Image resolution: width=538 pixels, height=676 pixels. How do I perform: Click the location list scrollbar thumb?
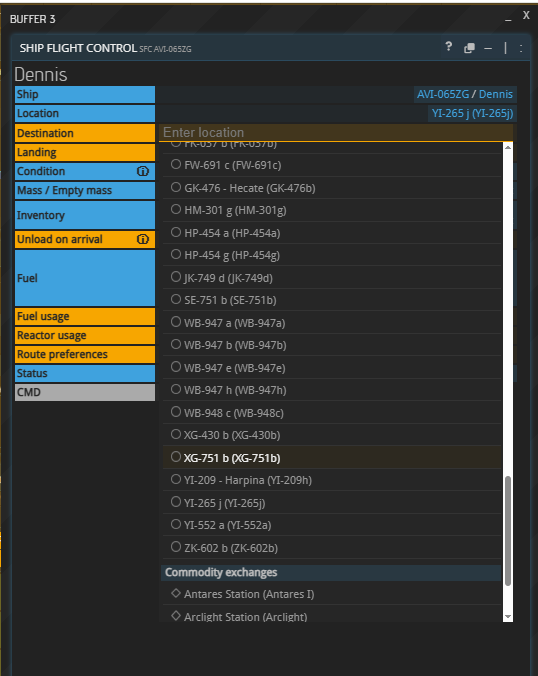508,531
